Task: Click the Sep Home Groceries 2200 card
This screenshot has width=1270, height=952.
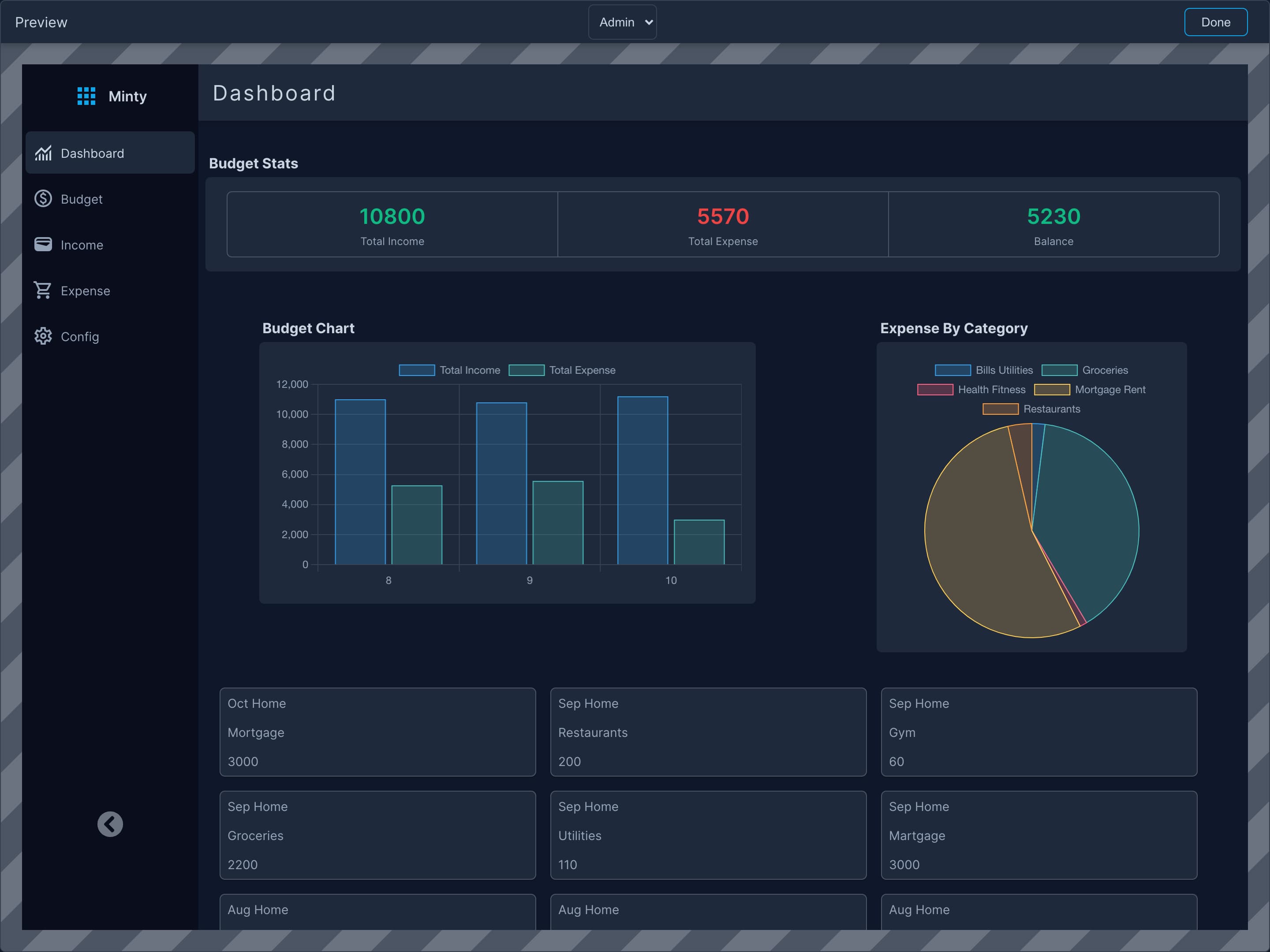Action: (377, 835)
